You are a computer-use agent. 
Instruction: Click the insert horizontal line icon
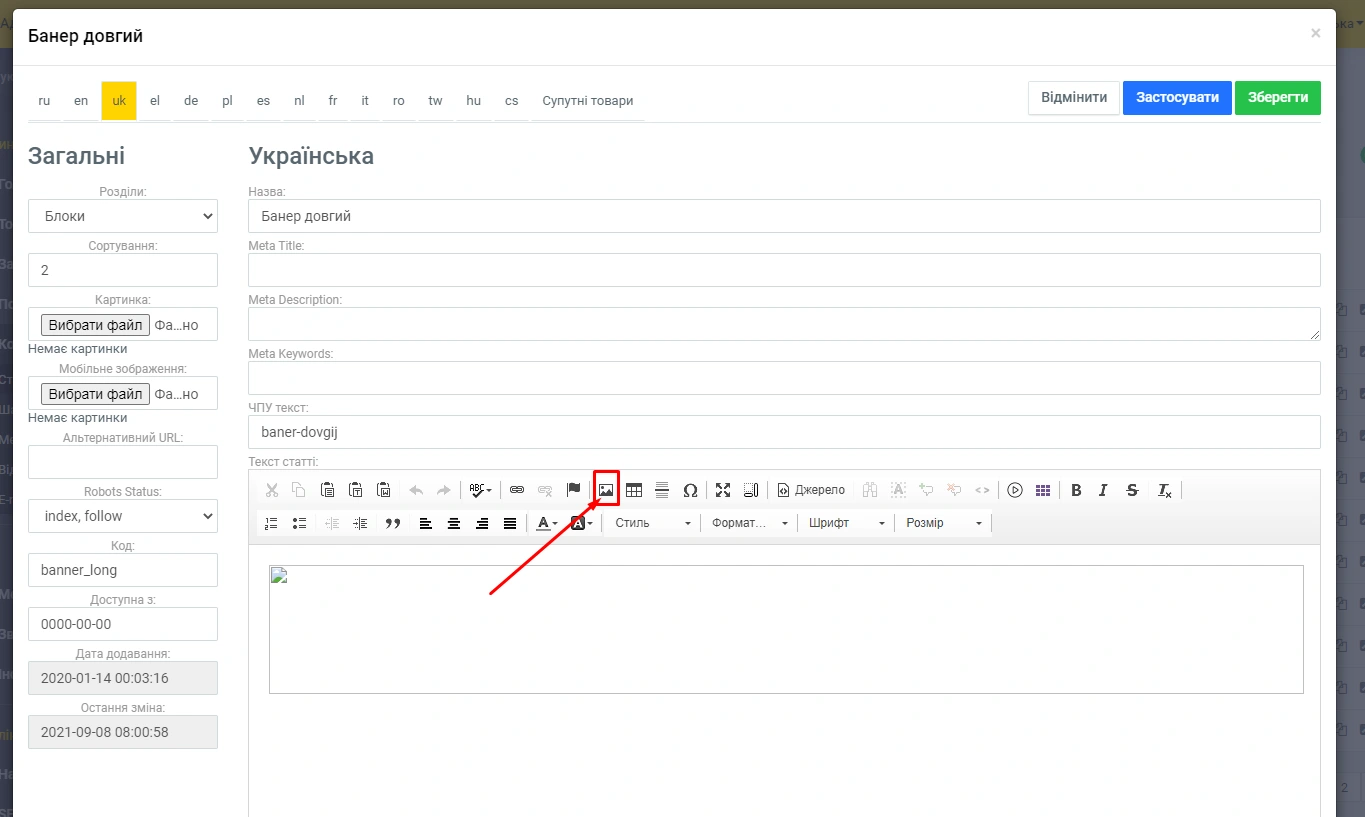[662, 490]
